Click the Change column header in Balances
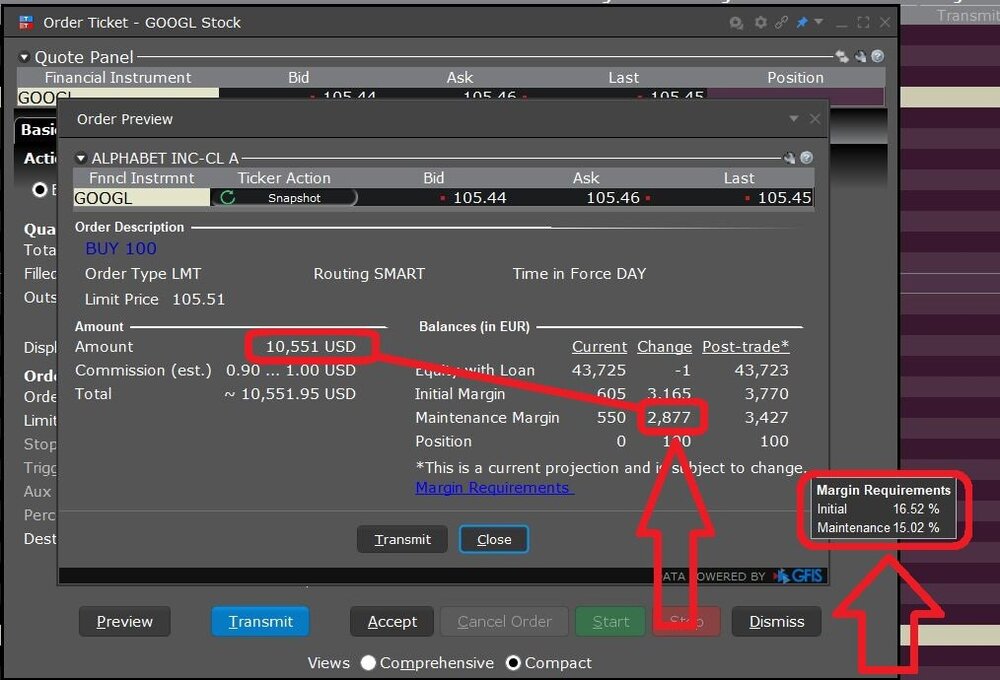Image resolution: width=1000 pixels, height=680 pixels. coord(664,346)
